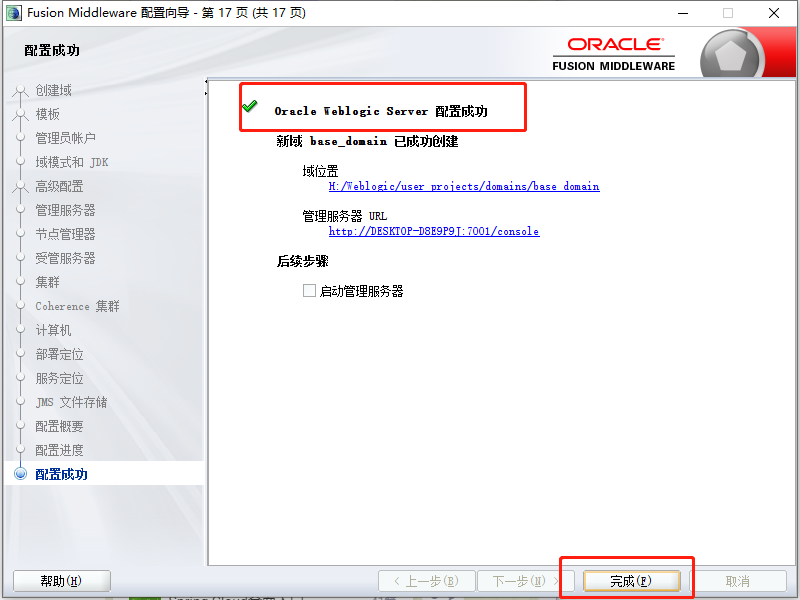Select the Coherence 集群 step
Image resolution: width=800 pixels, height=600 pixels.
coord(78,306)
